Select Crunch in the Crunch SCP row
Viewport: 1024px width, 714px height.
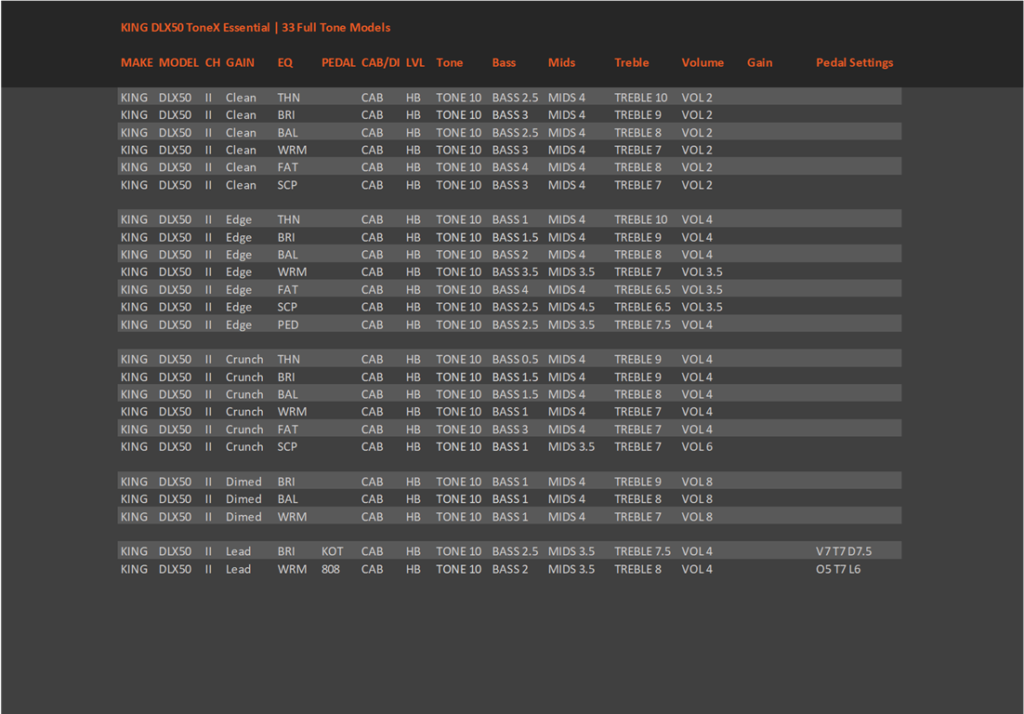244,447
